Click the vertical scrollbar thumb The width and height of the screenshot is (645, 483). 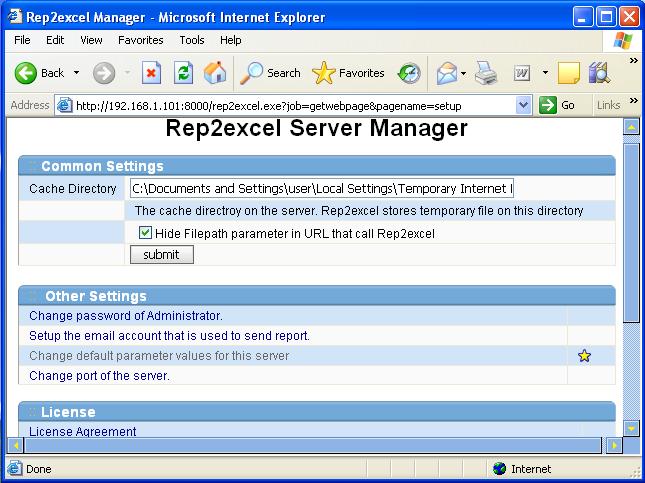tap(631, 232)
